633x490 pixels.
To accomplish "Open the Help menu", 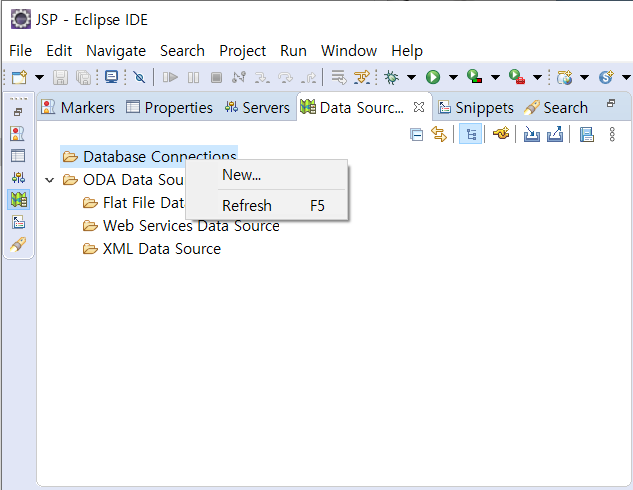I will point(407,51).
